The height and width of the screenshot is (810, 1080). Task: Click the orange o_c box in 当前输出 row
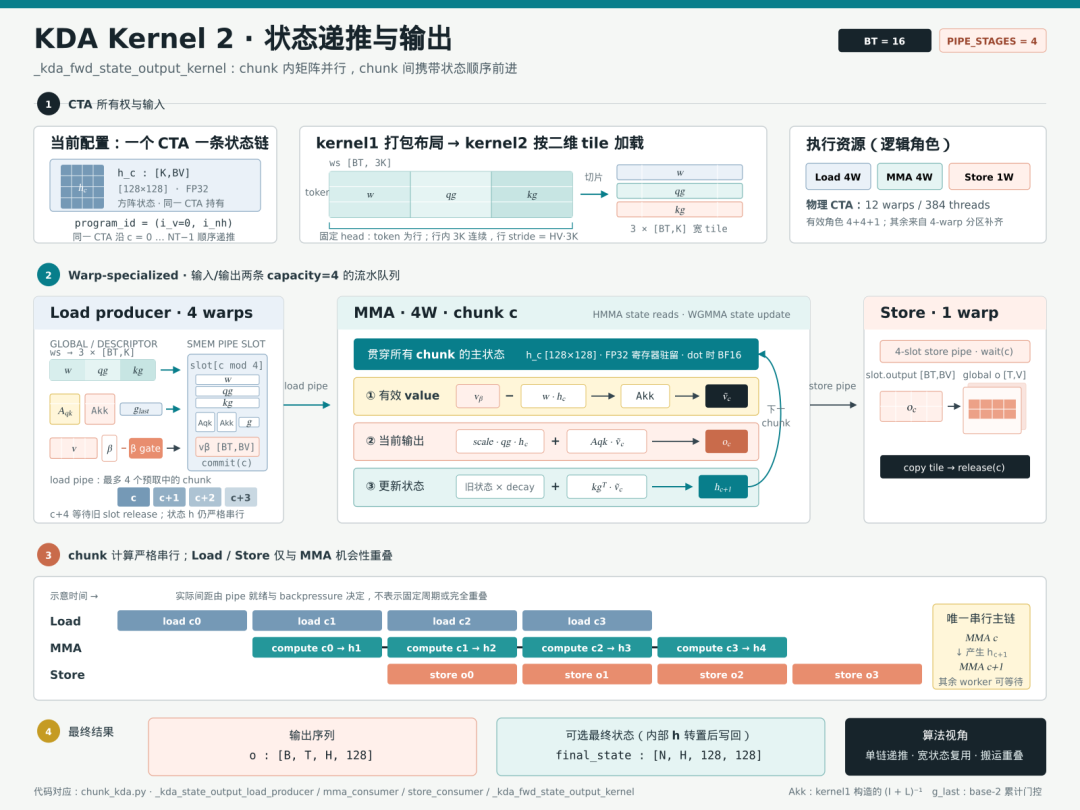point(727,442)
